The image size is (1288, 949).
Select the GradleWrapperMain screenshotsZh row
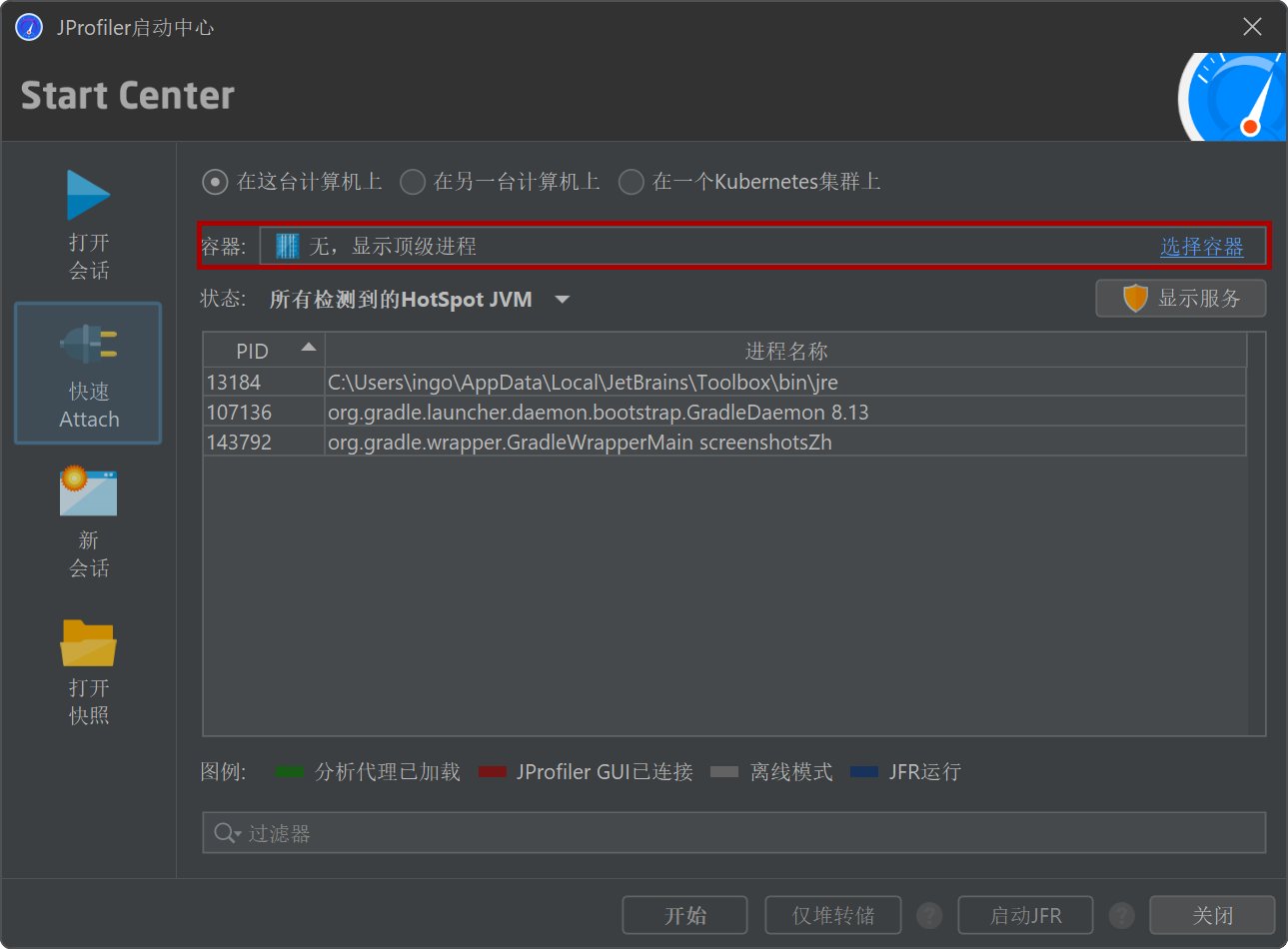[724, 442]
